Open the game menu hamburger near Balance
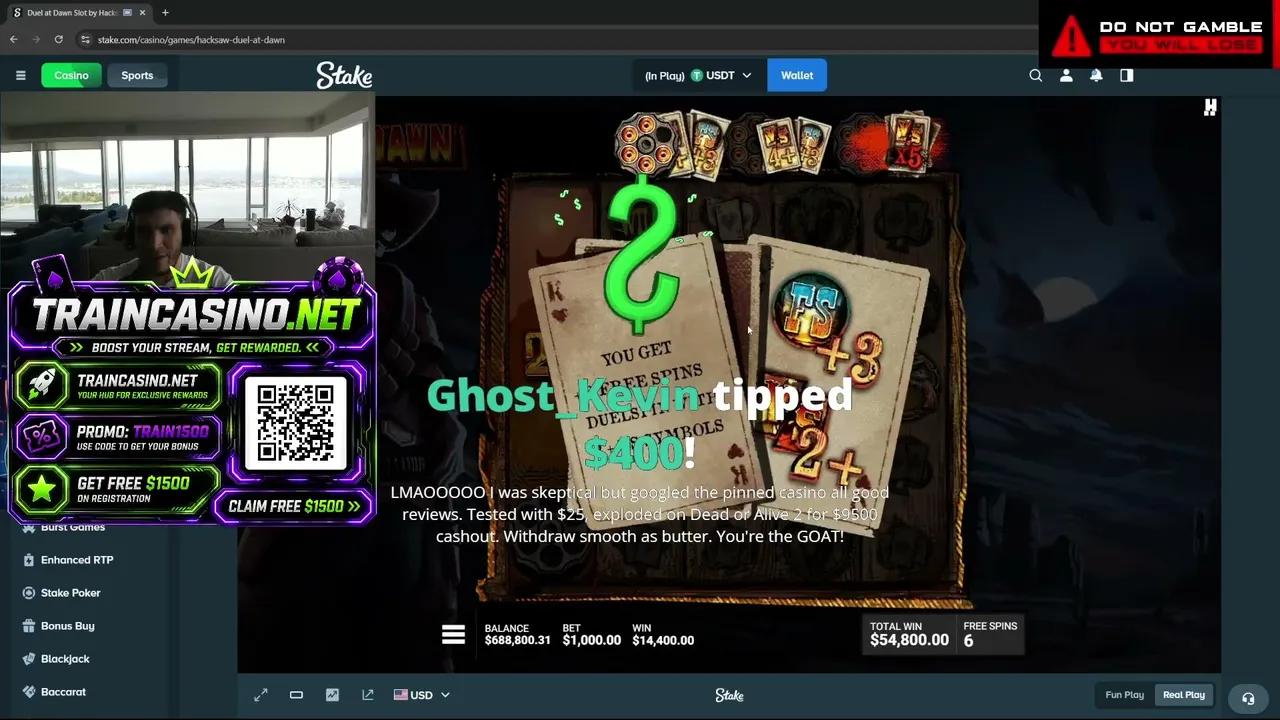Image resolution: width=1280 pixels, height=720 pixels. [x=453, y=634]
